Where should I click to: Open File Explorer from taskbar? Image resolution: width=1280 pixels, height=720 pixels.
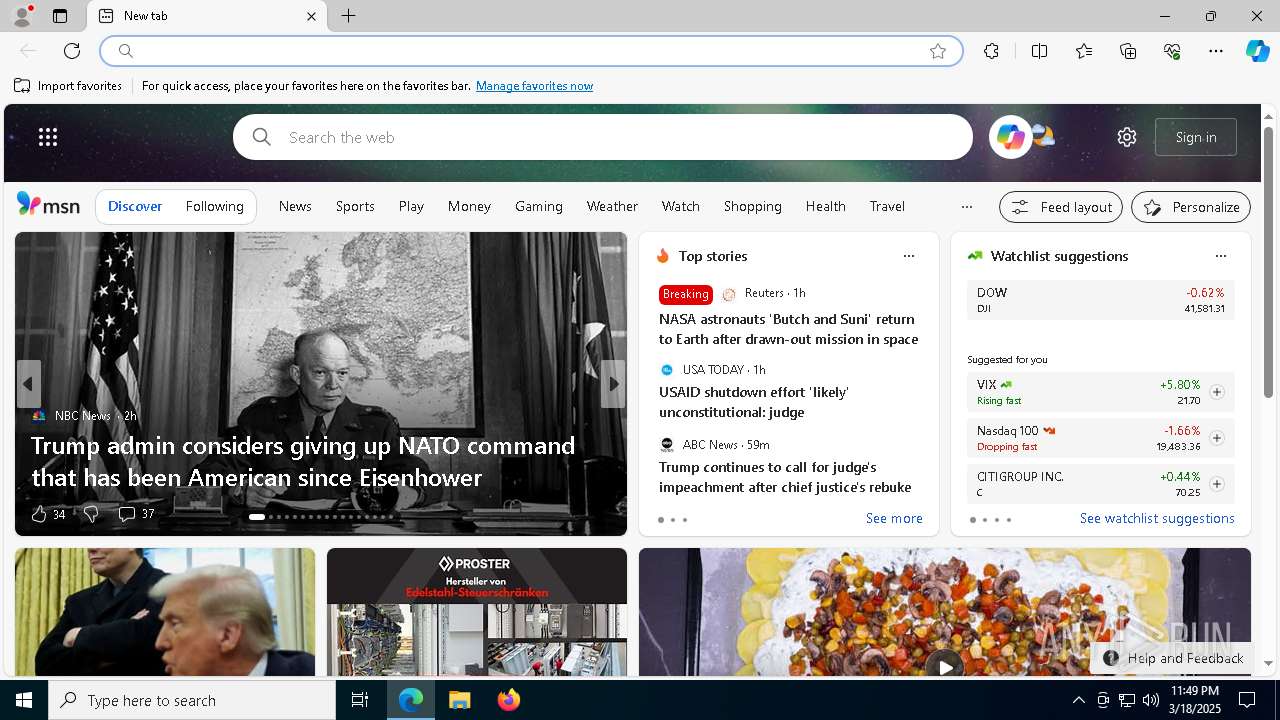point(460,700)
